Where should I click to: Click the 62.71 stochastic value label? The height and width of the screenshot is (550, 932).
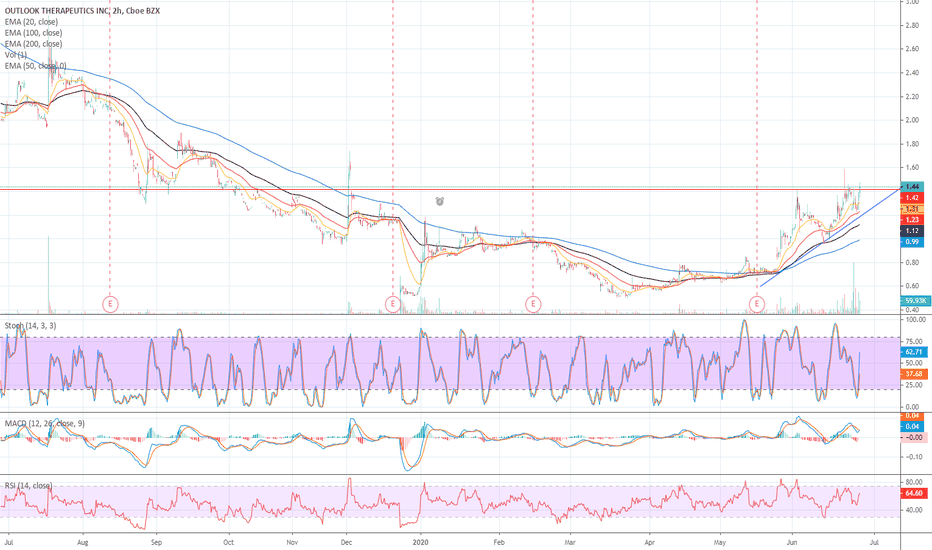tap(914, 352)
